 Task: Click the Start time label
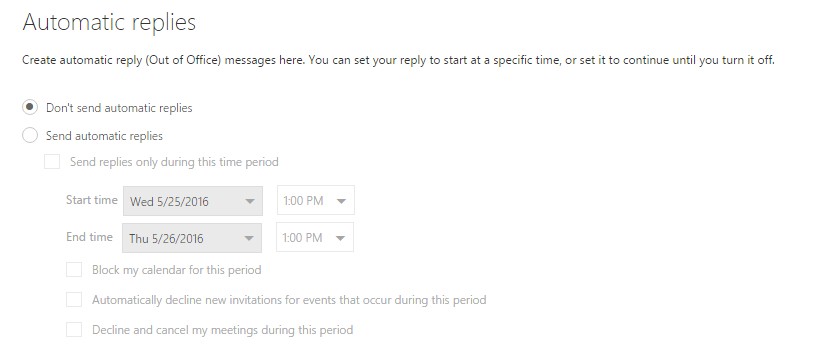point(92,200)
